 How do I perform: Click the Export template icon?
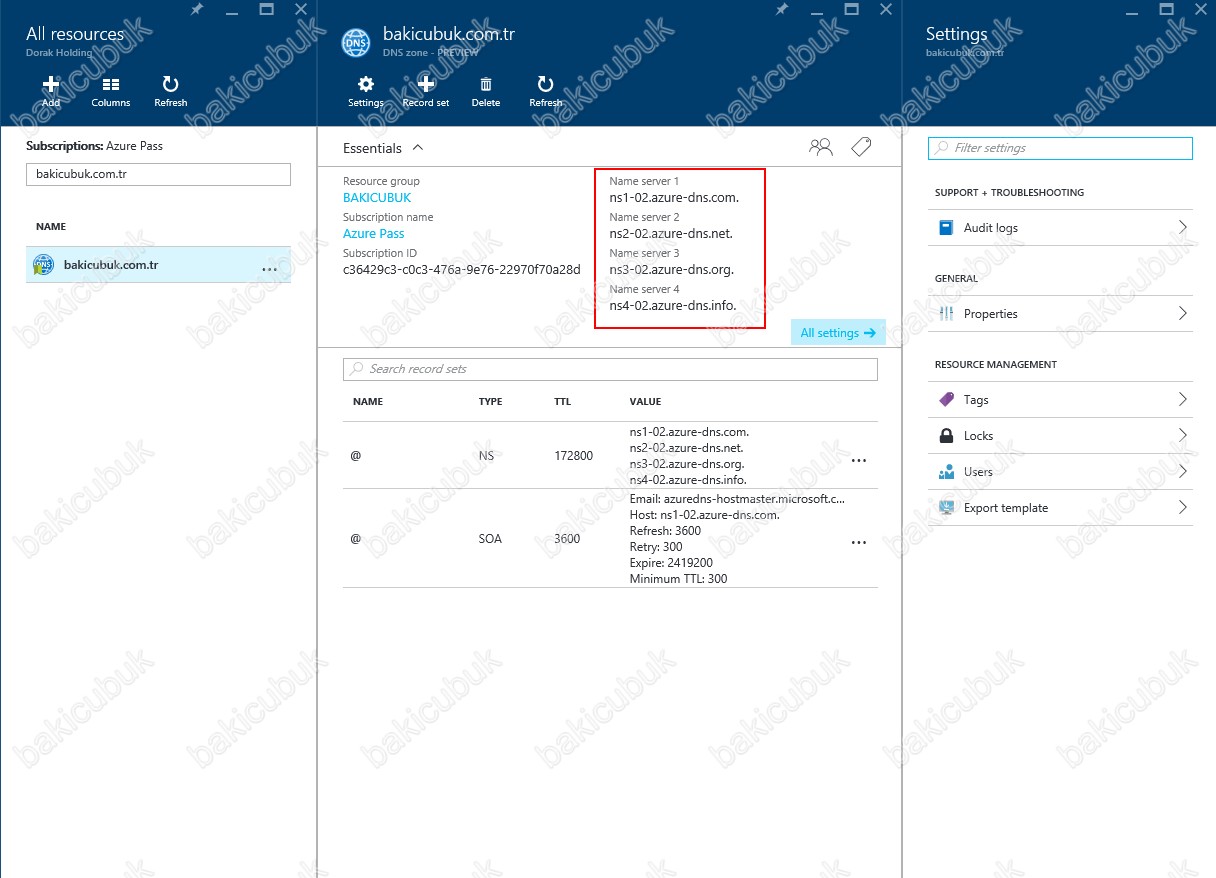[x=946, y=507]
